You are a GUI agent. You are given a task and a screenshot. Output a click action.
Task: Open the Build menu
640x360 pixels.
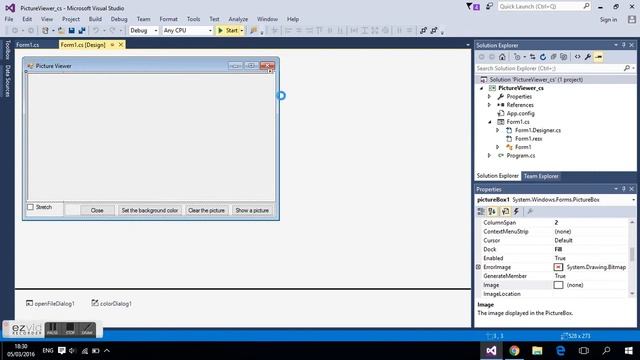(x=95, y=19)
